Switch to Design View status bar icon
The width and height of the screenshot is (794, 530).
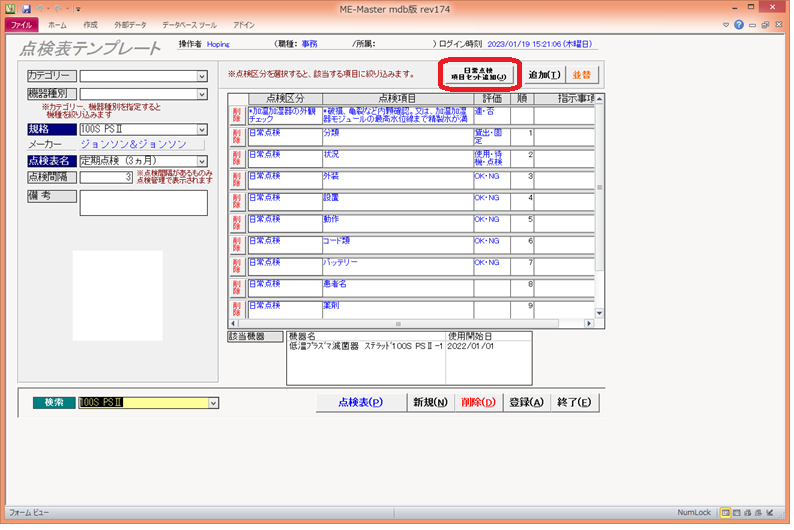[770, 512]
